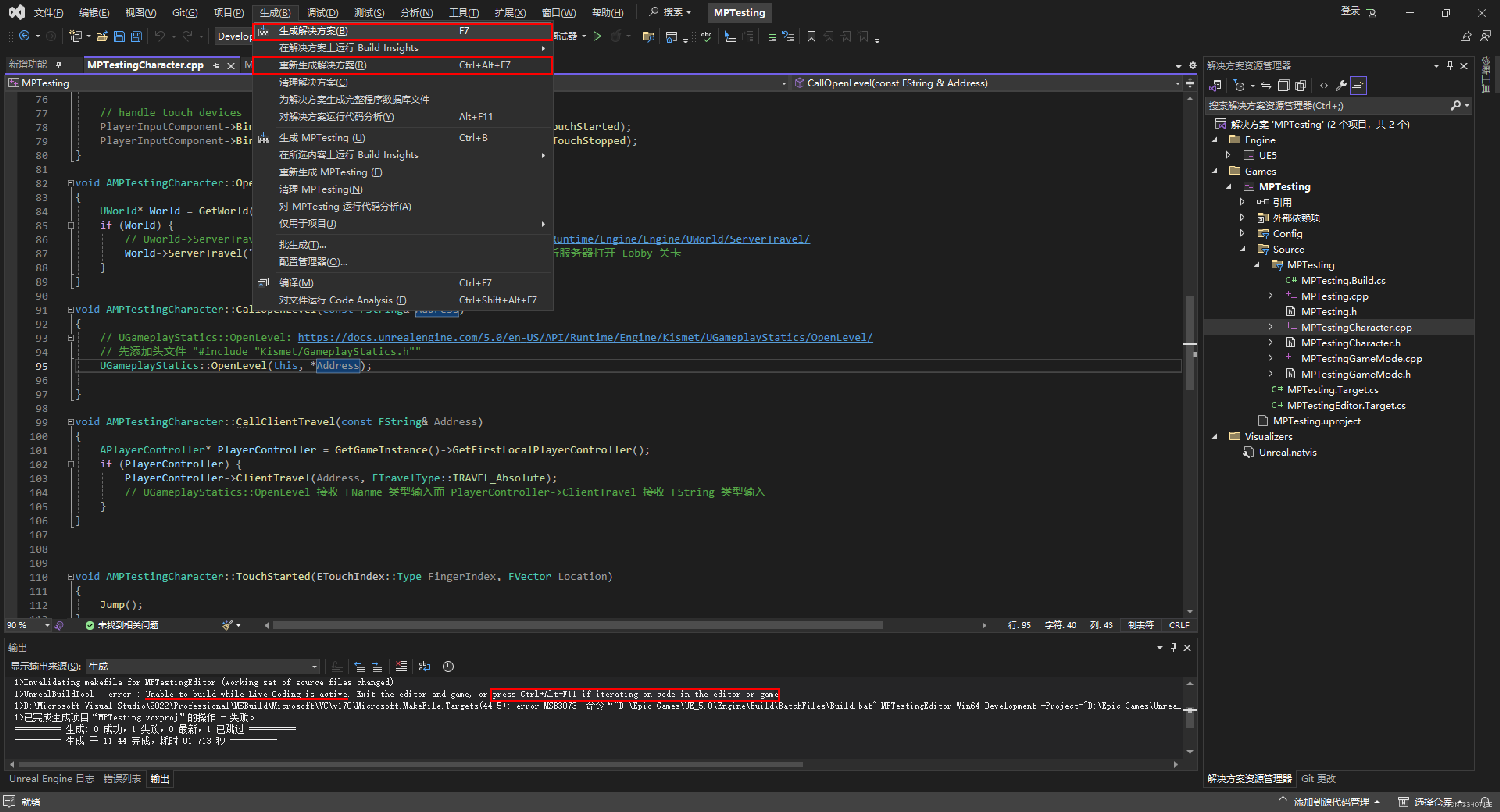
Task: Pin the Output panel
Action: (1173, 647)
